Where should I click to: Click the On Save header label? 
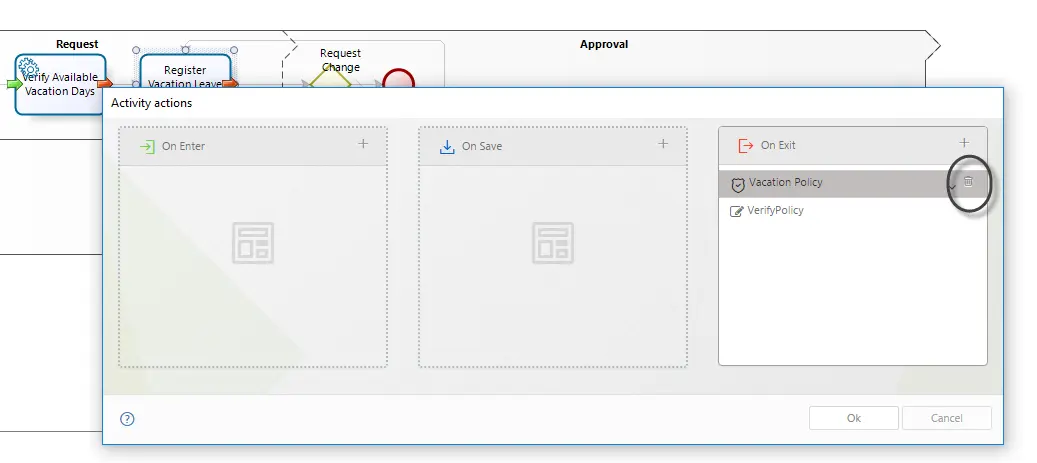click(x=481, y=146)
